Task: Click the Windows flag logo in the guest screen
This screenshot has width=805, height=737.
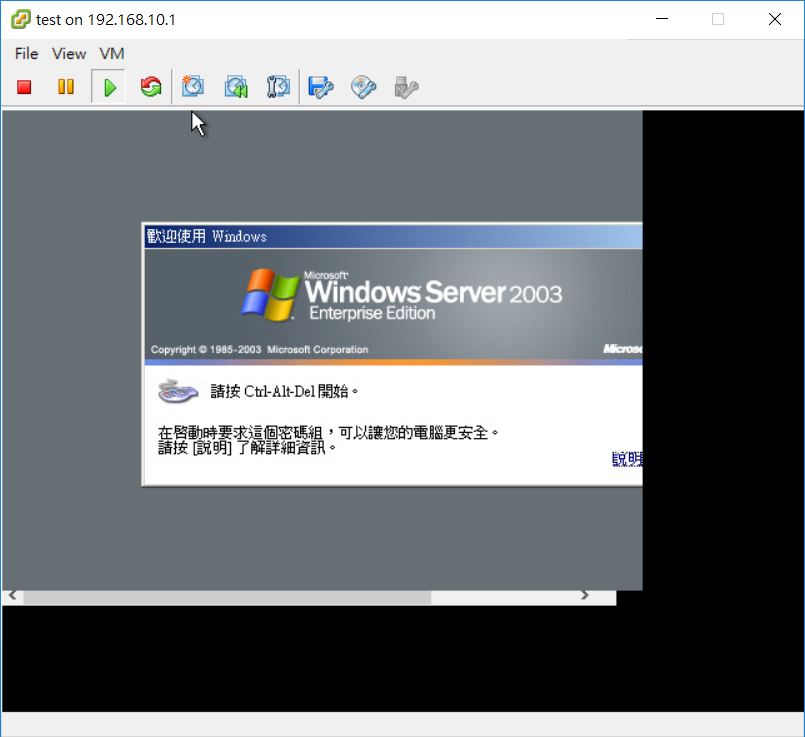Action: pyautogui.click(x=270, y=295)
